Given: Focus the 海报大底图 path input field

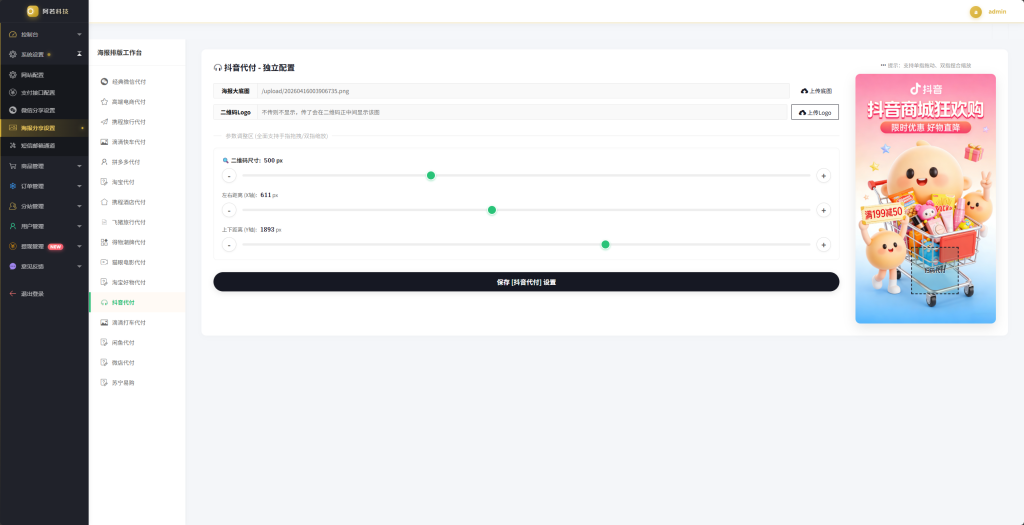Looking at the screenshot, I should pyautogui.click(x=523, y=91).
